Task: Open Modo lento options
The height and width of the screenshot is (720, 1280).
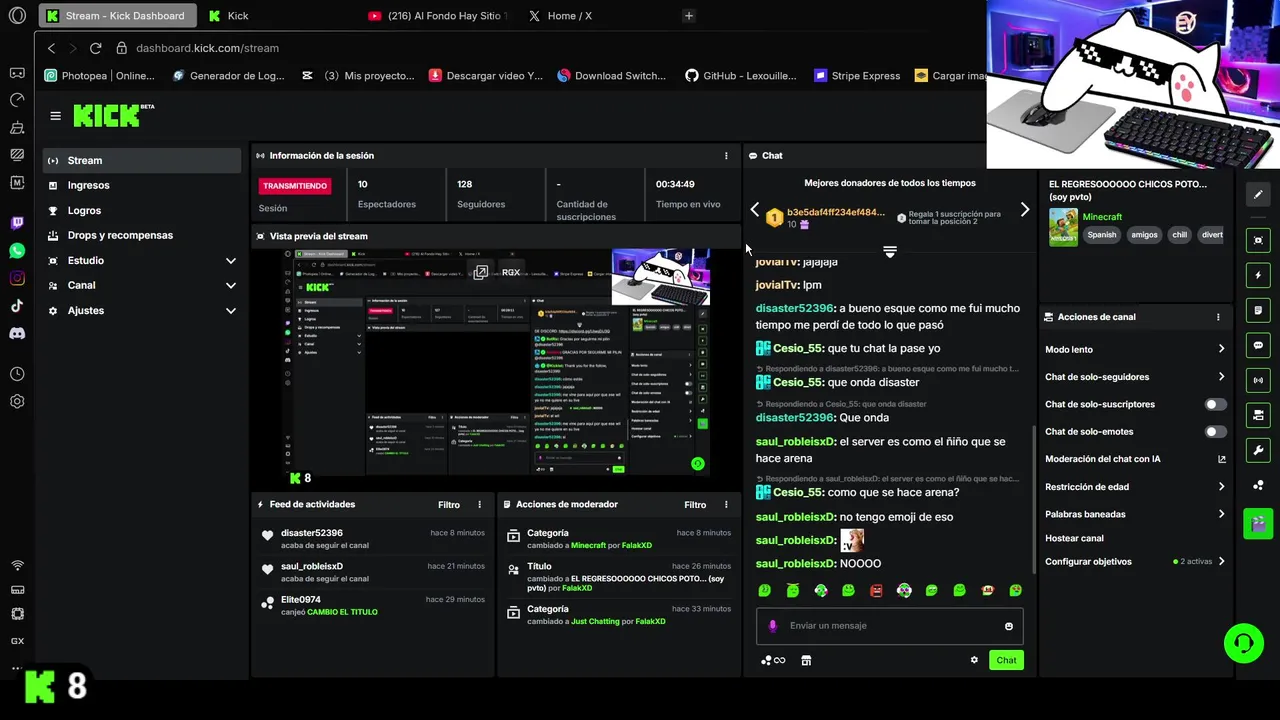Action: pos(1135,349)
